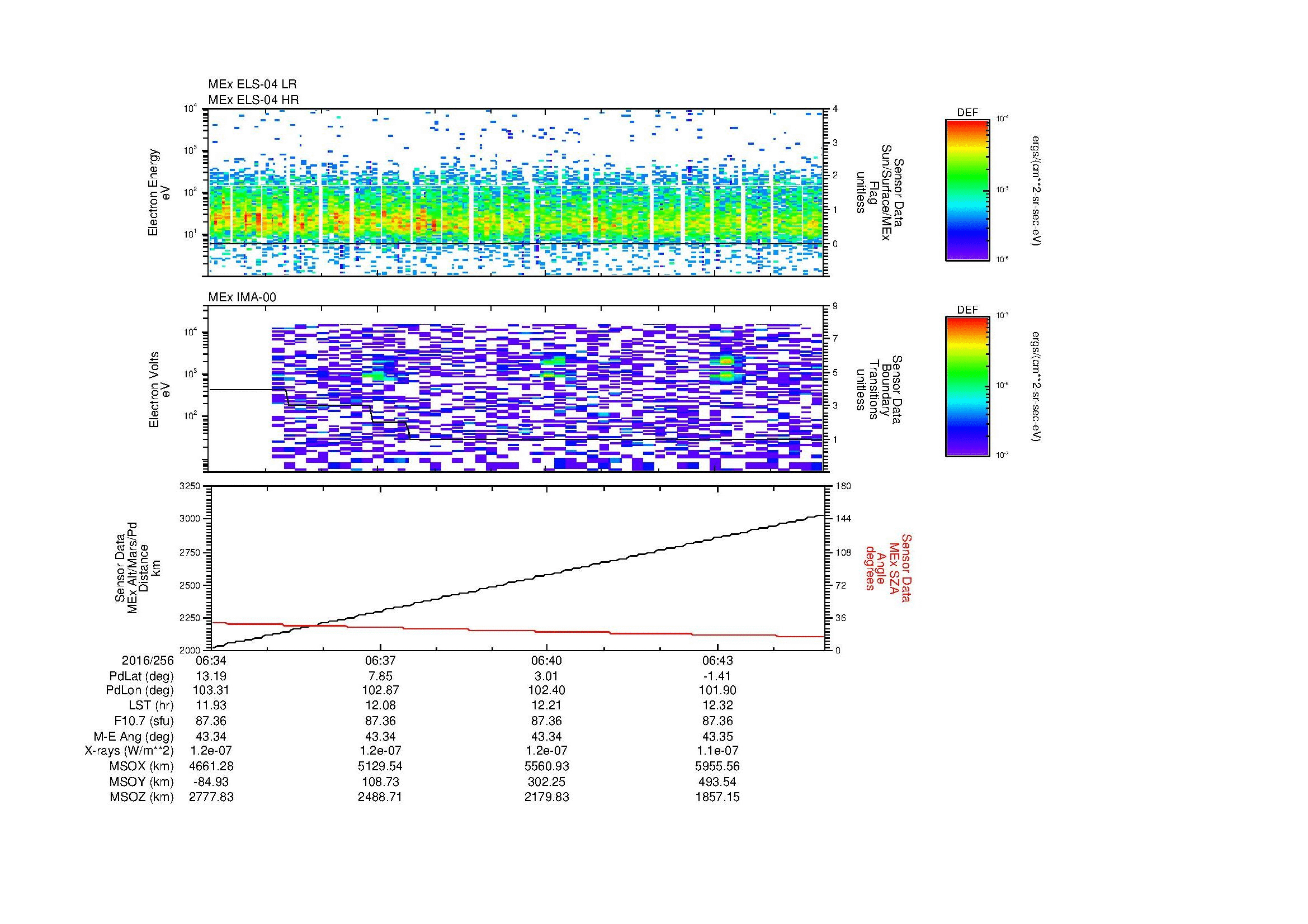Click altitude axis tick '3250'
This screenshot has height=924, width=1308.
tap(190, 486)
